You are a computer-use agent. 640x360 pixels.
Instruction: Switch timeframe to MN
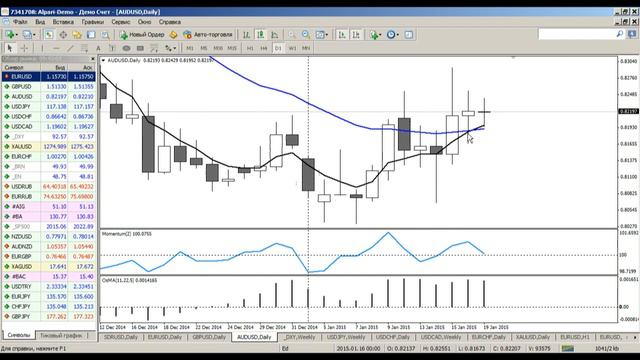click(306, 48)
